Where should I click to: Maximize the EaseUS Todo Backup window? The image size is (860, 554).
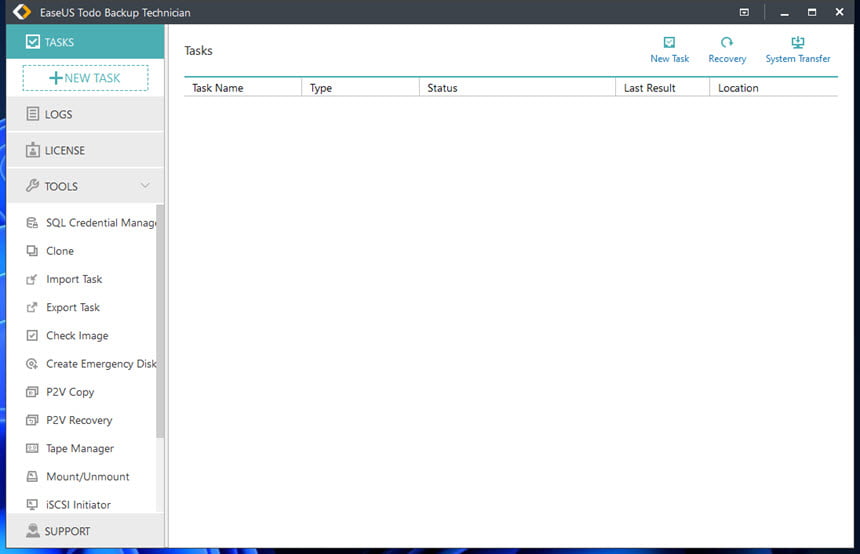[x=812, y=12]
